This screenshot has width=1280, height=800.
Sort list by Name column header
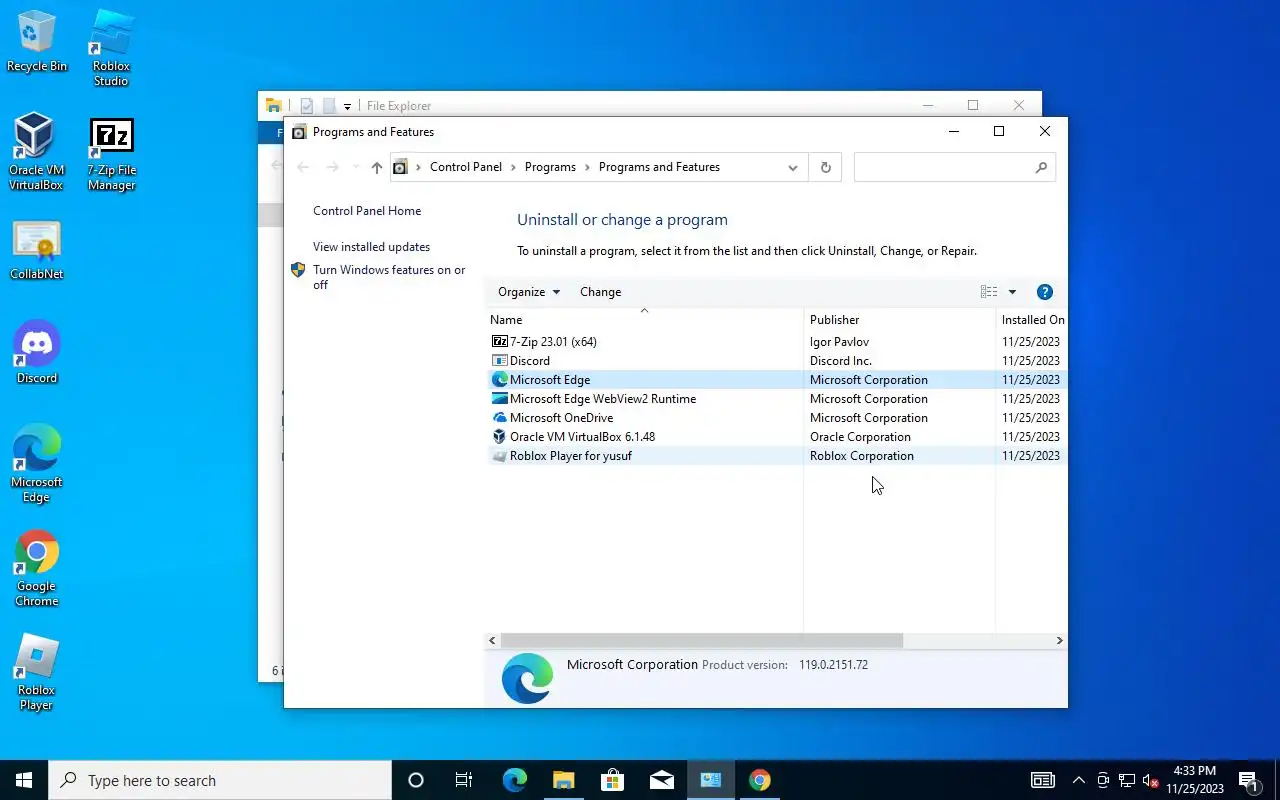tap(645, 320)
